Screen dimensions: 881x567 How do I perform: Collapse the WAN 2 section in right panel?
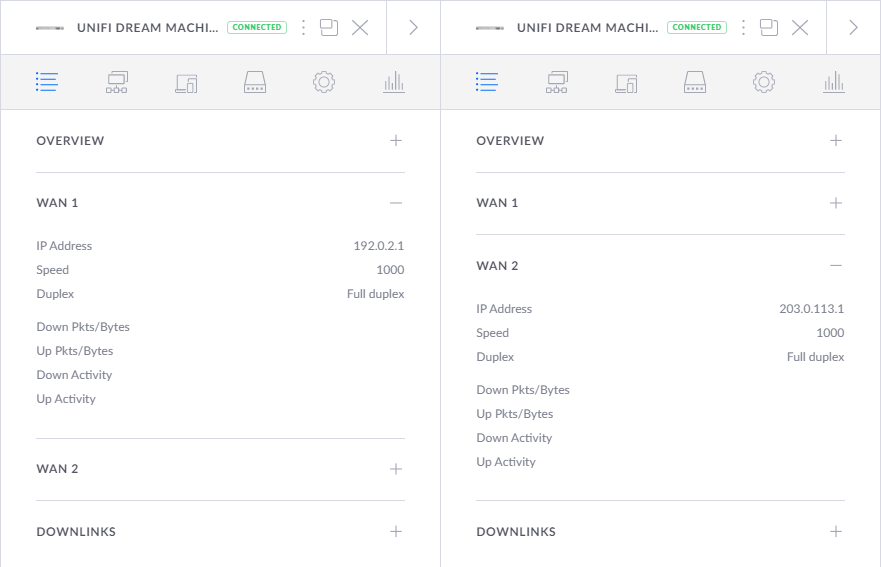[x=836, y=266]
